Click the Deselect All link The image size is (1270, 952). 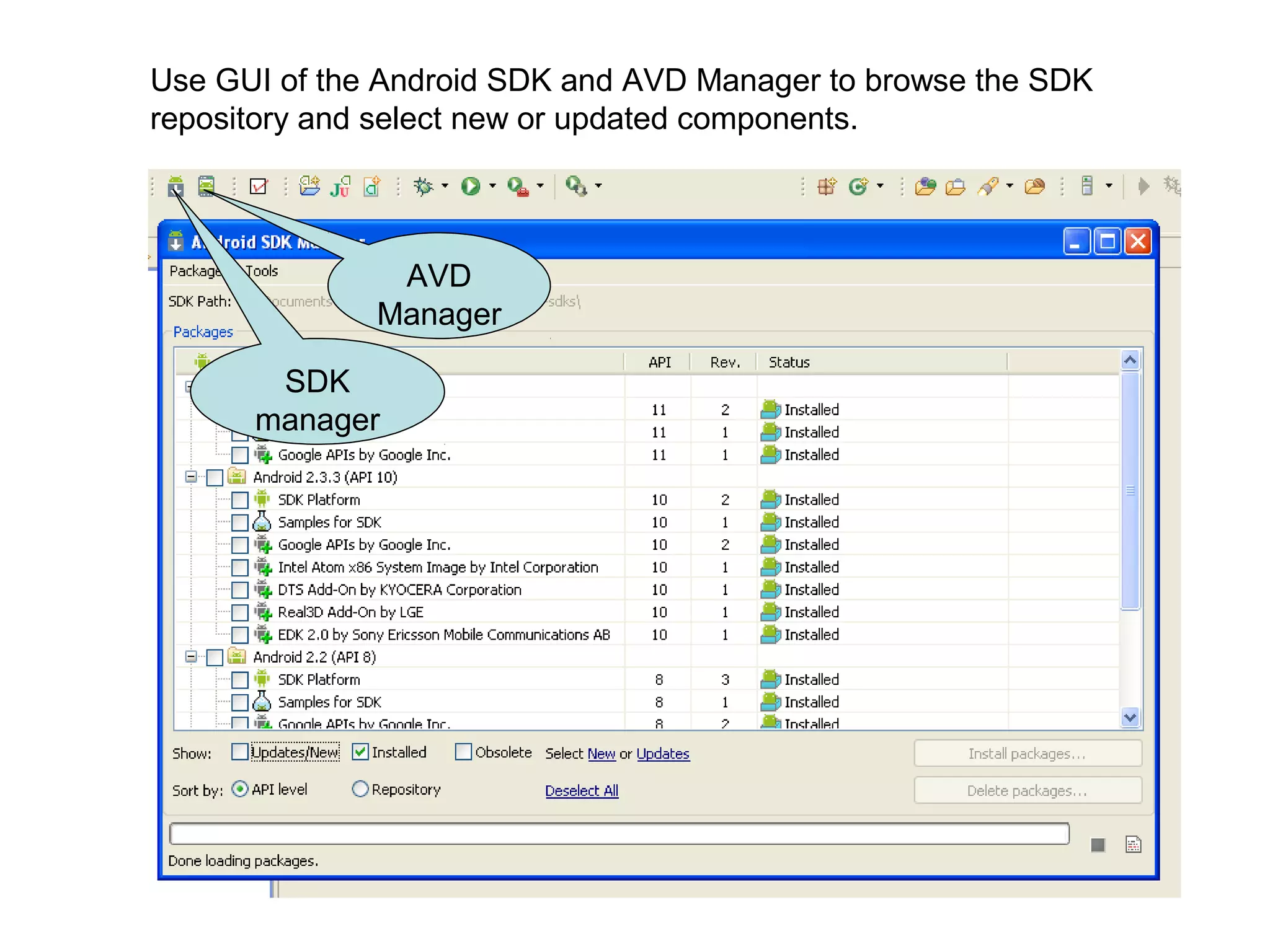582,791
